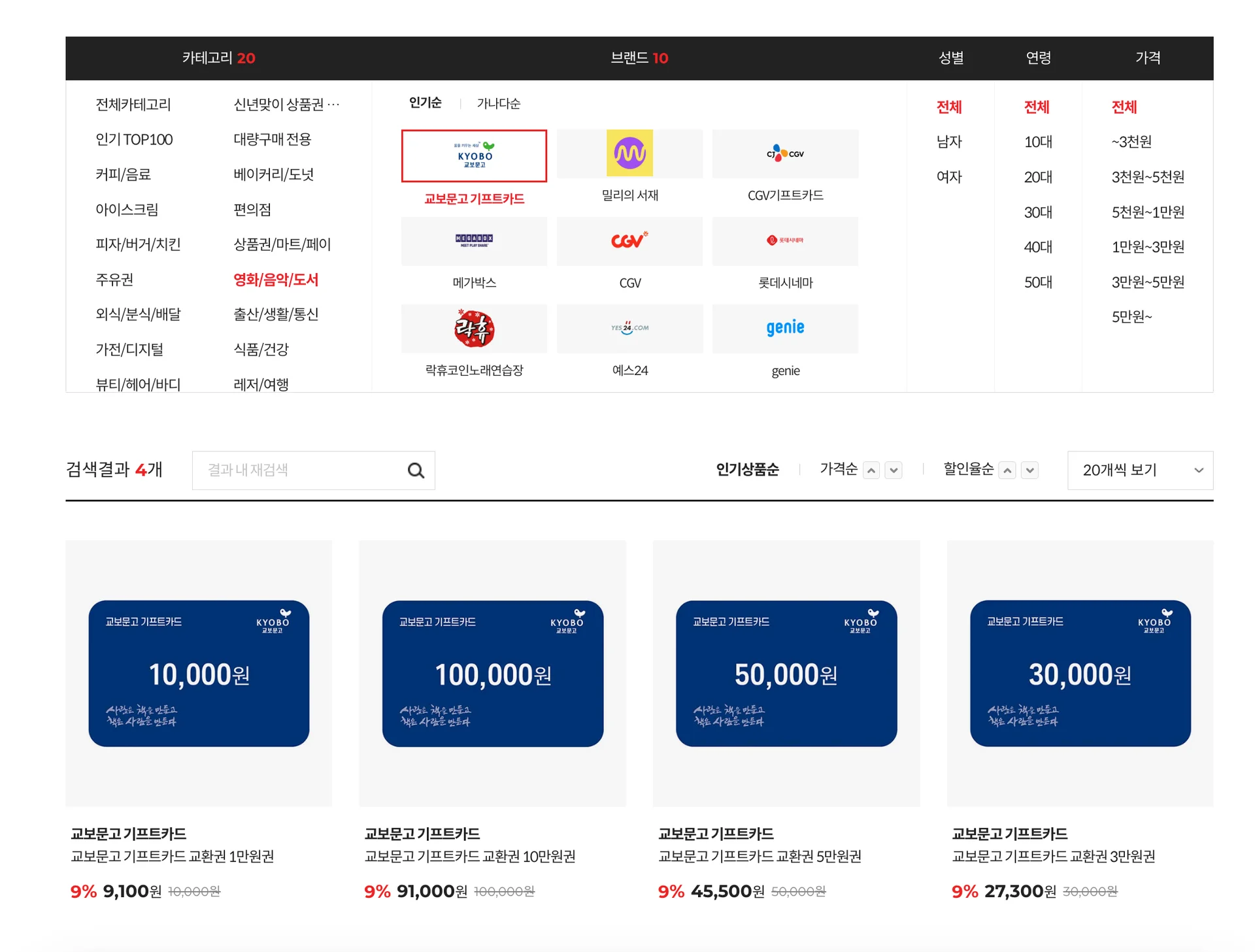1255x952 pixels.
Task: Click the 할인율순 descending sort arrow
Action: point(1029,470)
